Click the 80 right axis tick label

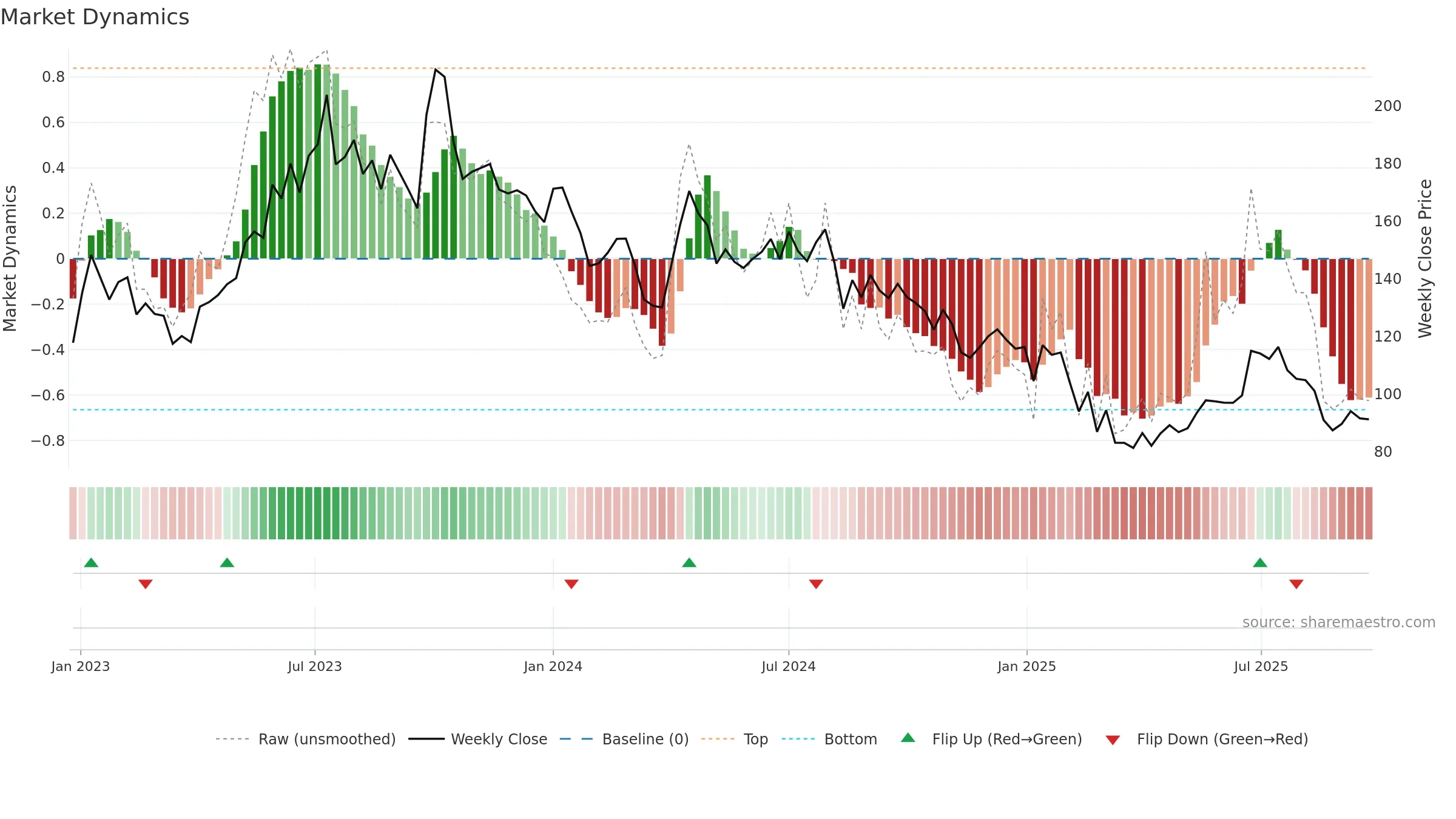[1383, 451]
